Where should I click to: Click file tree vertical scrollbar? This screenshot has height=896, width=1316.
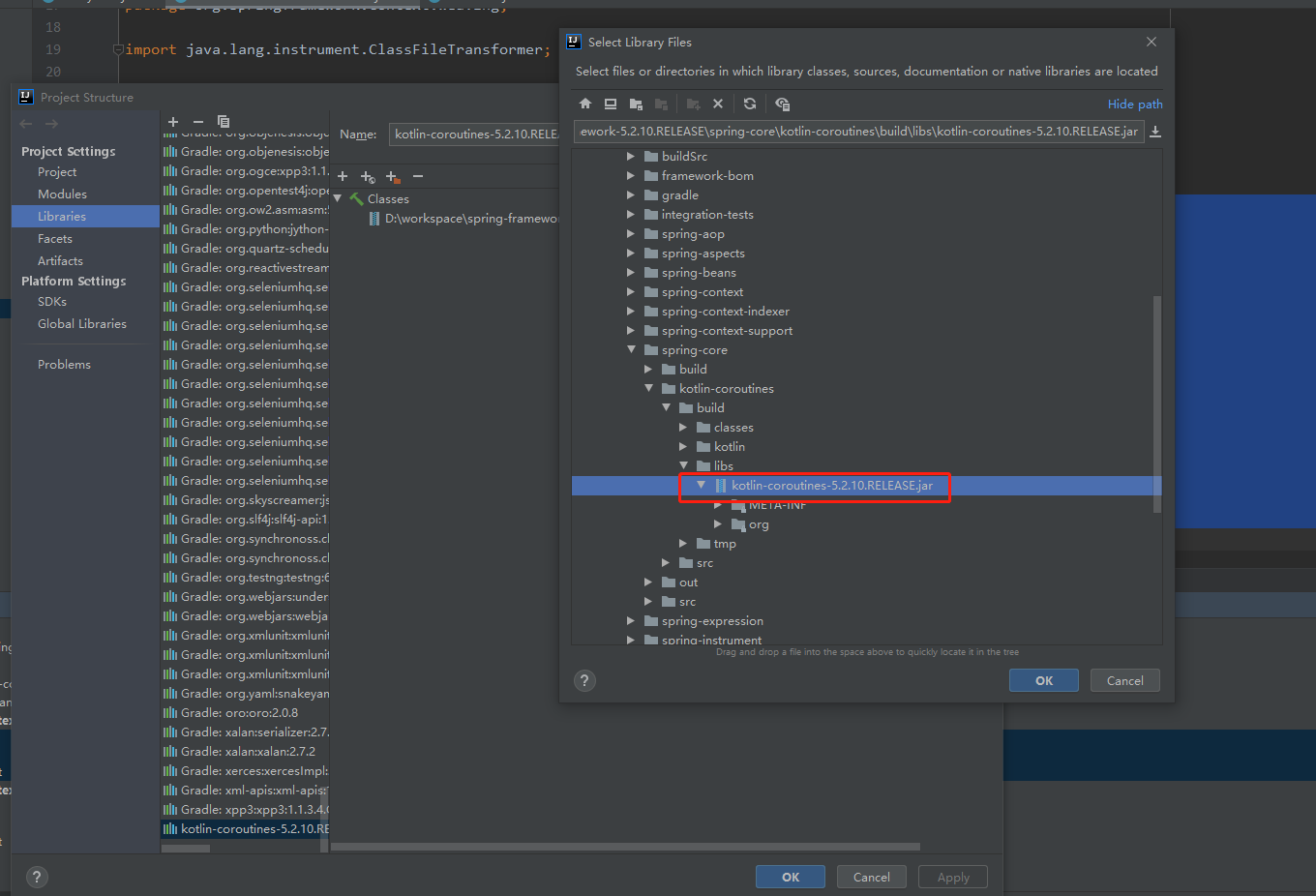tap(1157, 403)
